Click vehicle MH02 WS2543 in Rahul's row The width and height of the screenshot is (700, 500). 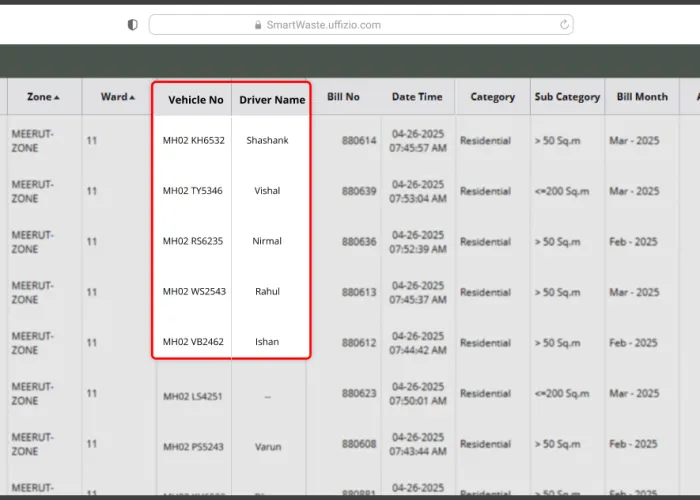coord(194,292)
